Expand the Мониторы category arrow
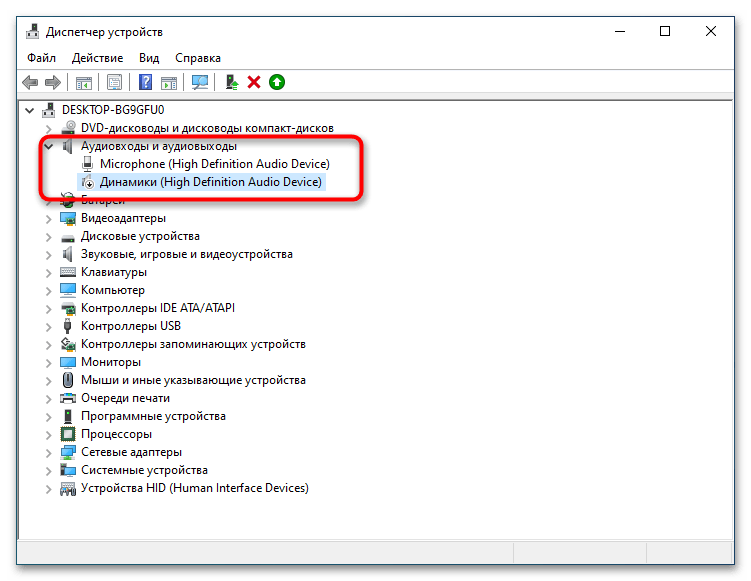The width and height of the screenshot is (751, 581). [x=48, y=363]
